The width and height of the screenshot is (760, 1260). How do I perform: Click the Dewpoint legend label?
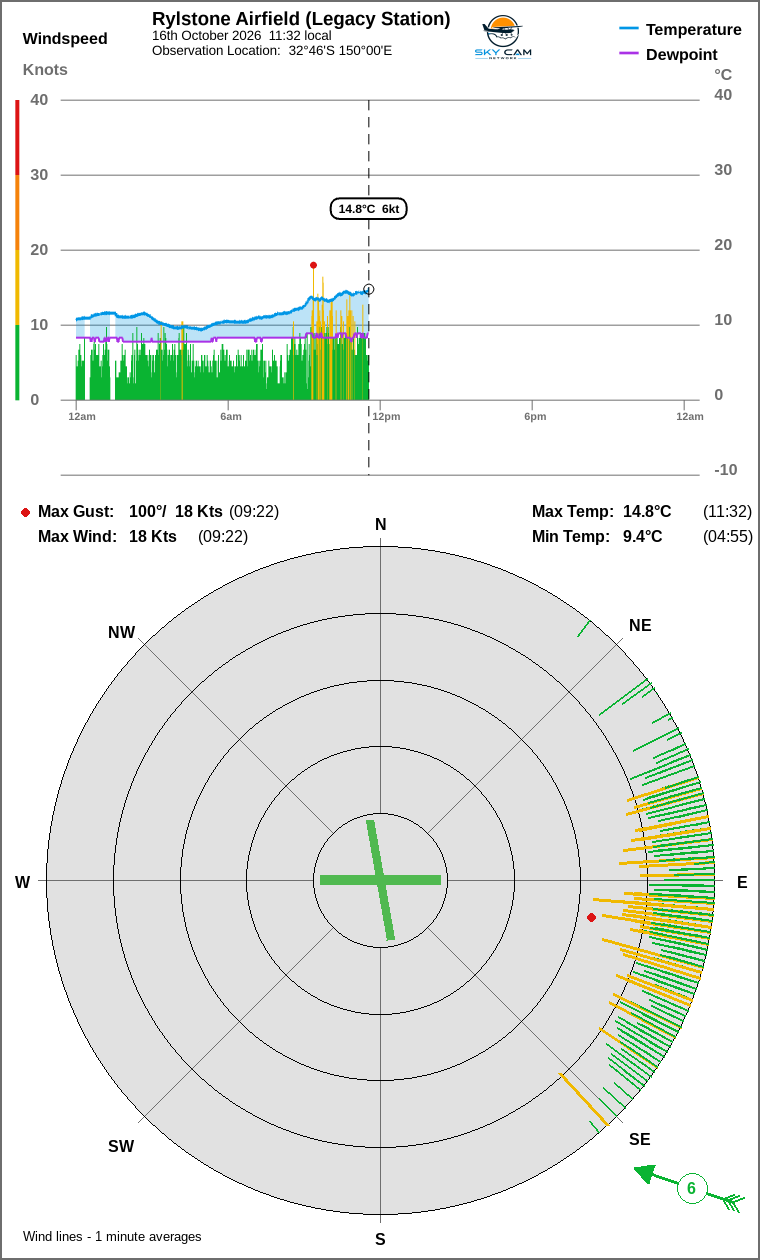tap(682, 54)
